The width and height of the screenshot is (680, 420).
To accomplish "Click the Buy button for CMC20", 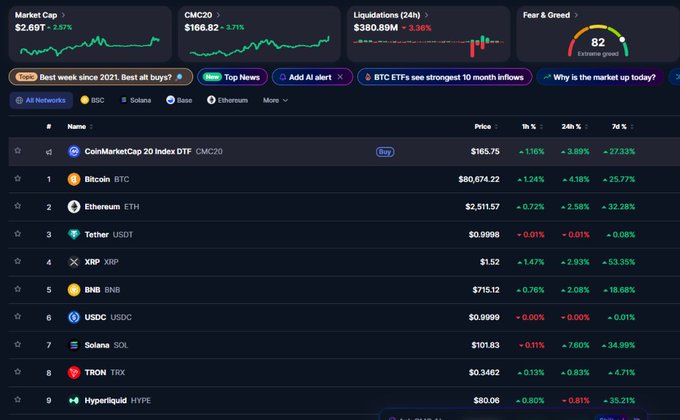I will tap(385, 152).
